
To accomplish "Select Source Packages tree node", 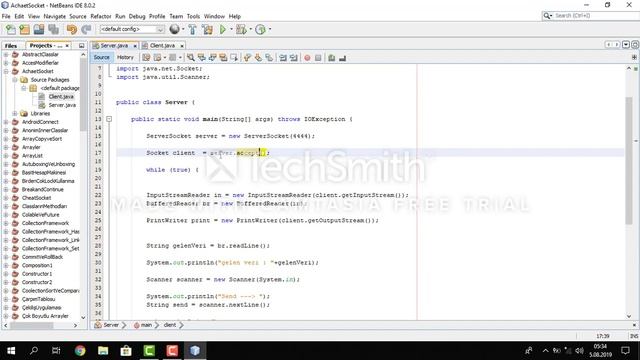I will click(x=50, y=80).
